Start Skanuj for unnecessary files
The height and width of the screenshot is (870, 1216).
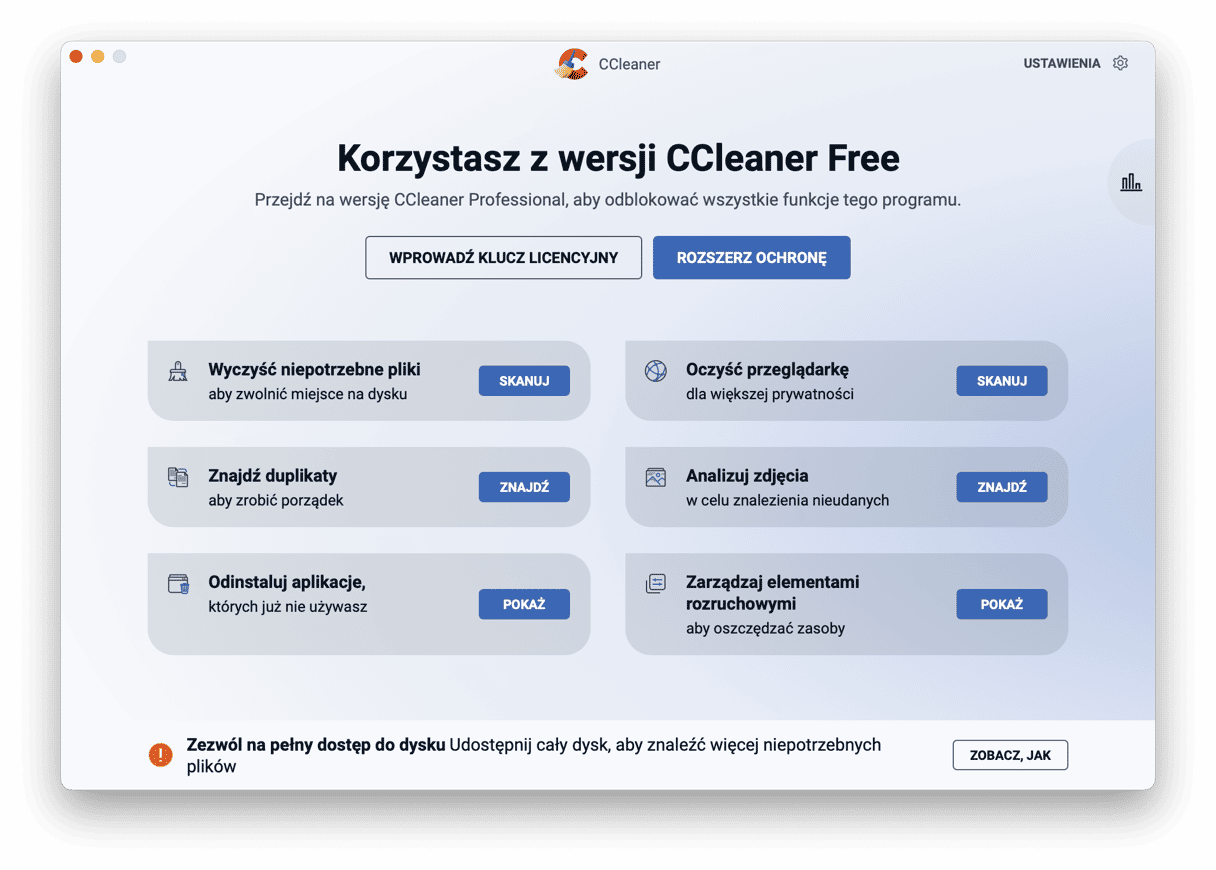coord(524,381)
